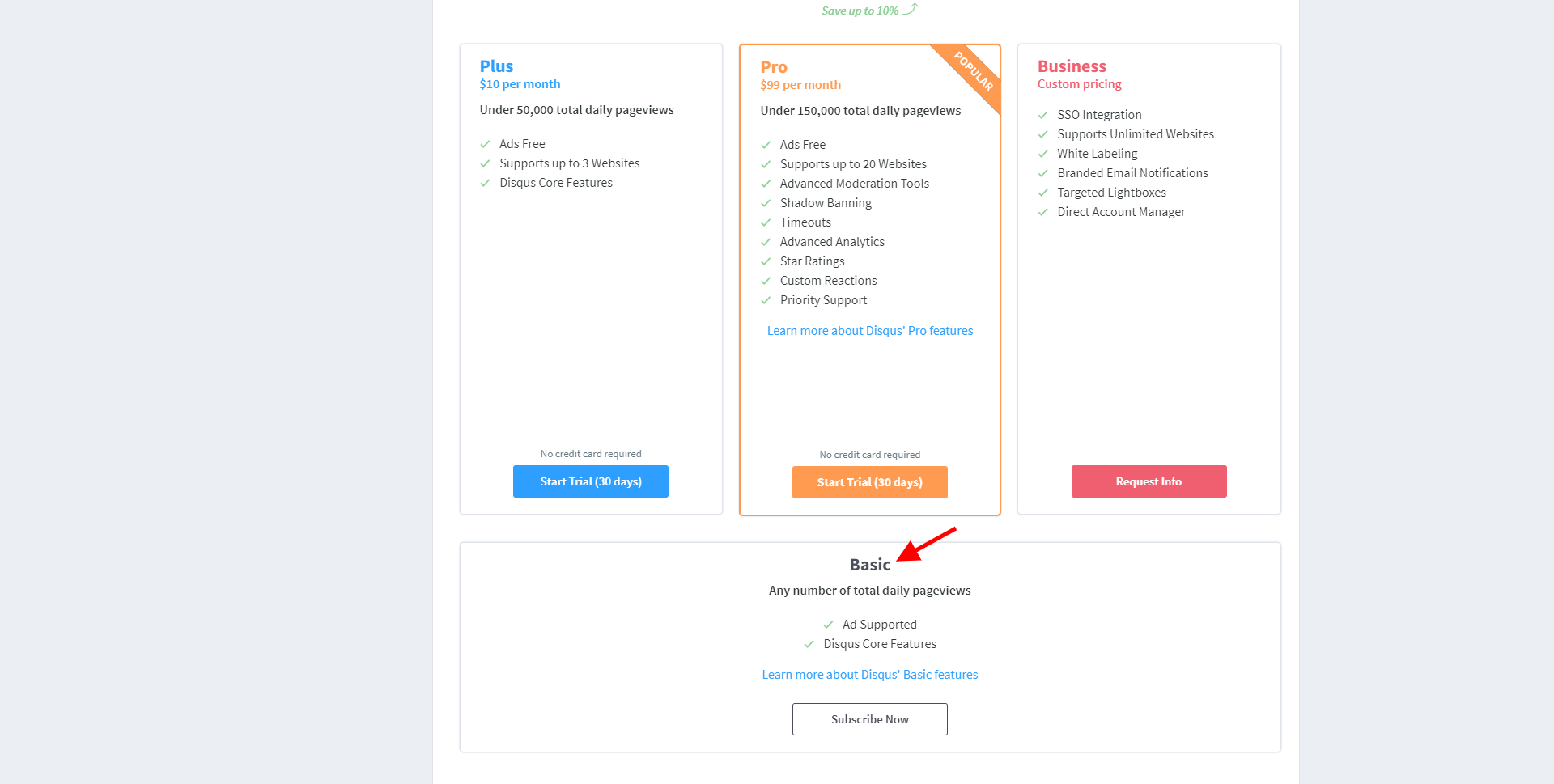Viewport: 1554px width, 784px height.
Task: Click the arrow next to Save up to 10%
Action: [911, 9]
